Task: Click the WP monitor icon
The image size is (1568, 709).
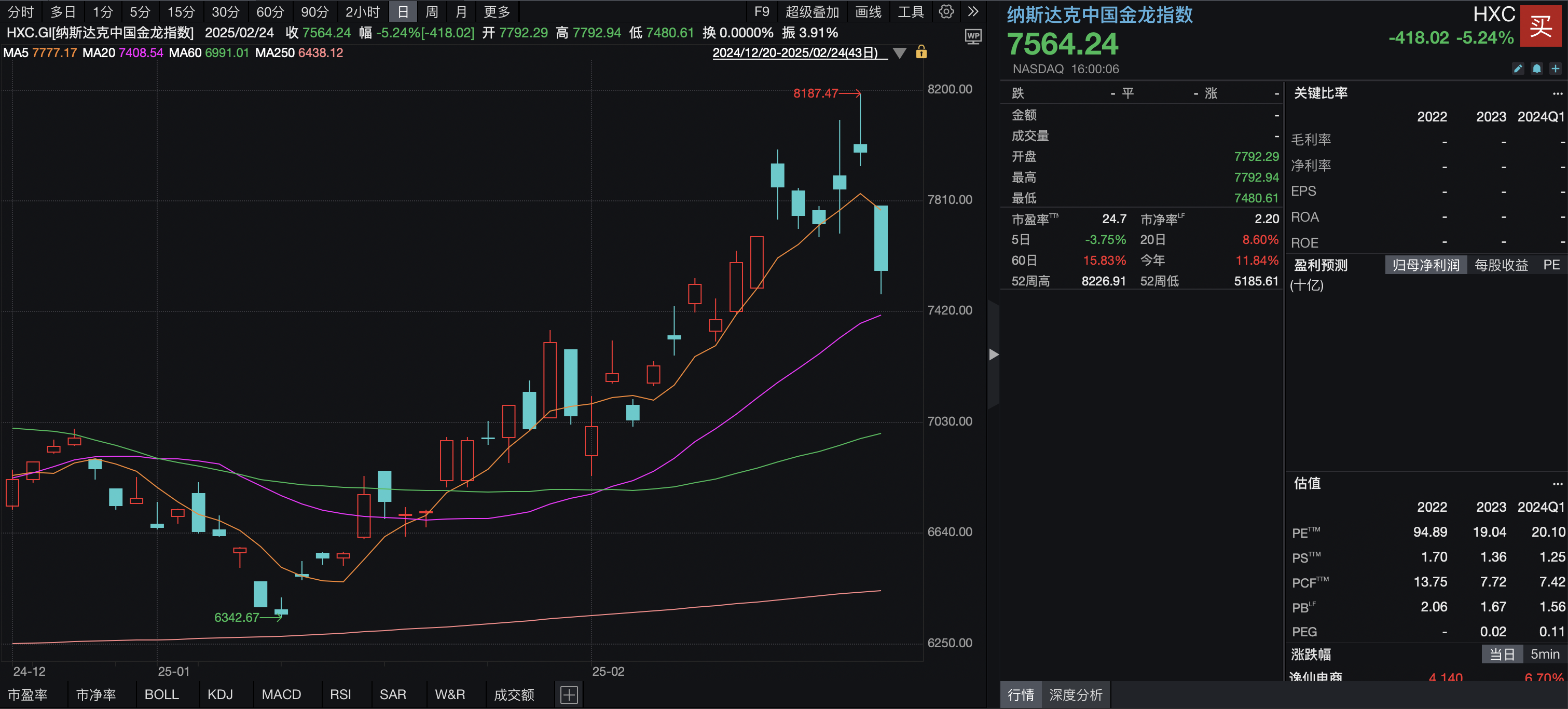Action: point(973,36)
